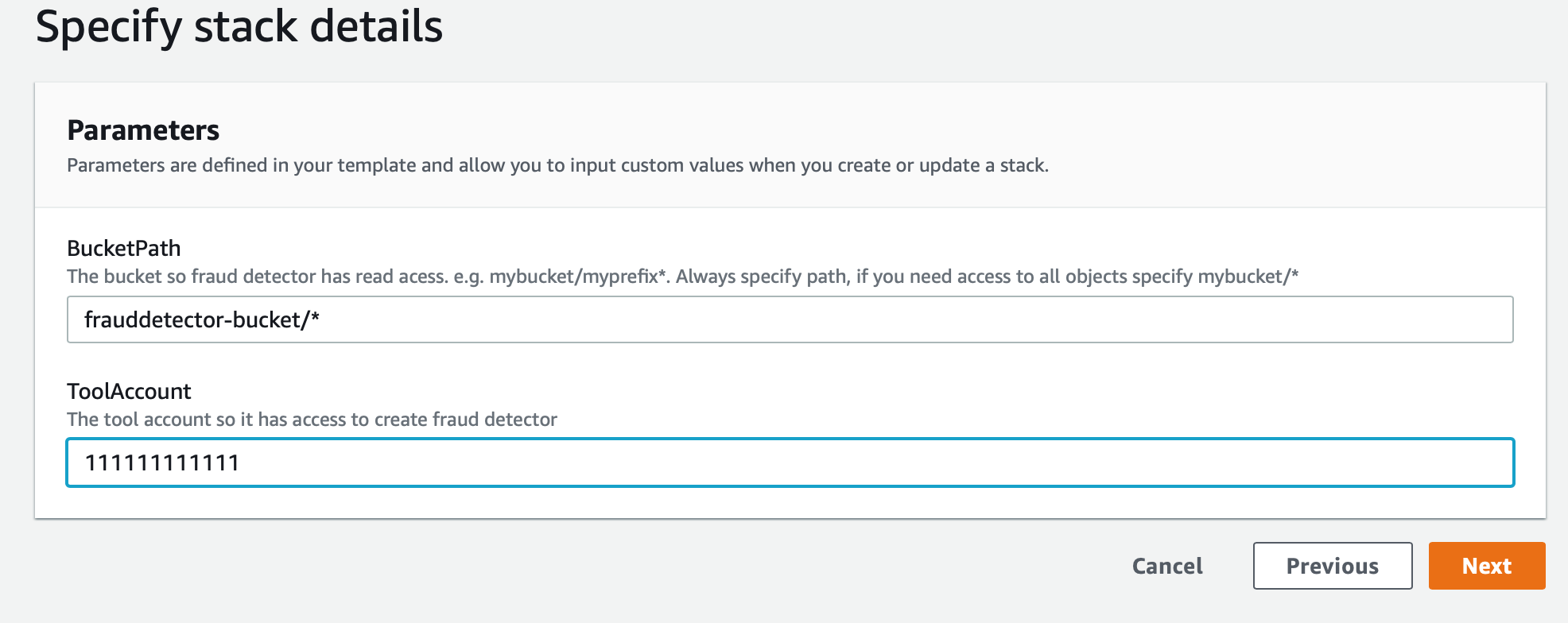
Task: Go back with the Previous button
Action: tap(1333, 566)
